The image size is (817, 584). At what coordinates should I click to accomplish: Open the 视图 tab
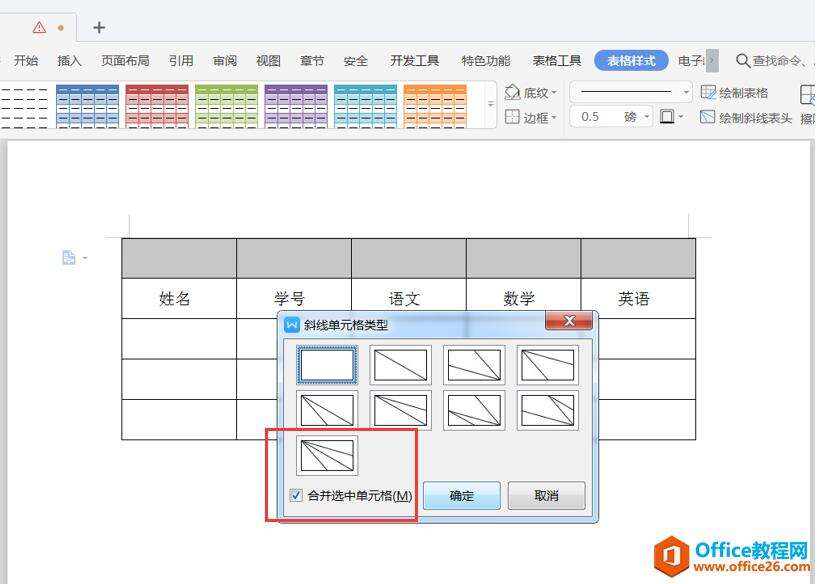click(268, 60)
